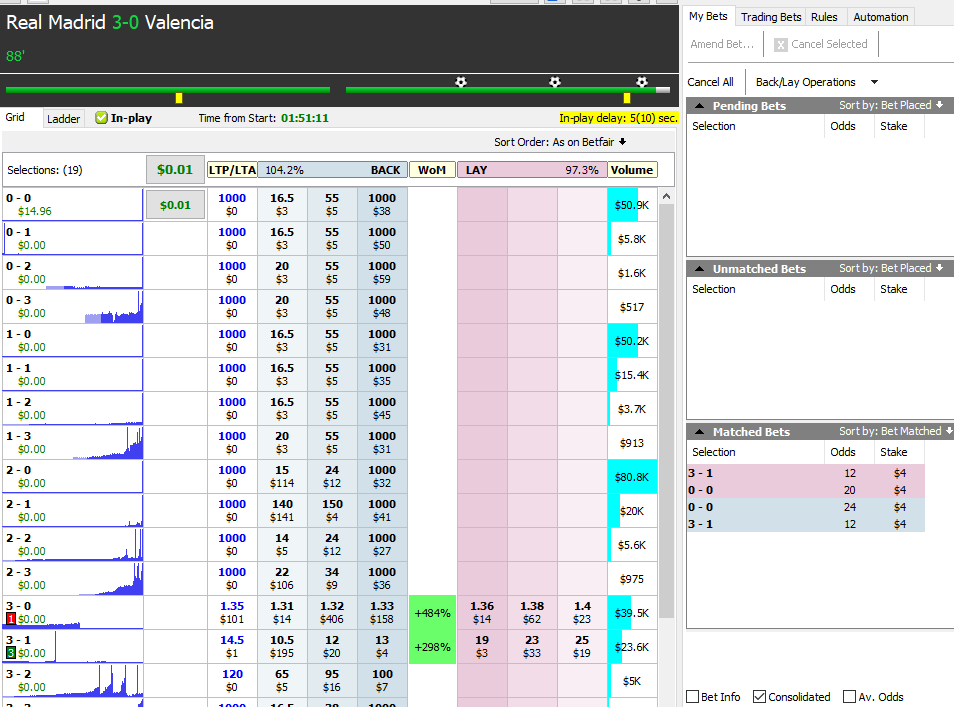Open the Automation tab
Viewport: 954px width, 707px height.
(881, 17)
